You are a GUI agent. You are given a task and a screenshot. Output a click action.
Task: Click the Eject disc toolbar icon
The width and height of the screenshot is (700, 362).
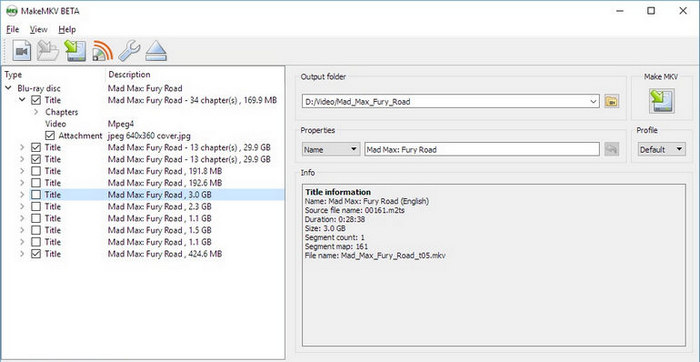click(156, 50)
